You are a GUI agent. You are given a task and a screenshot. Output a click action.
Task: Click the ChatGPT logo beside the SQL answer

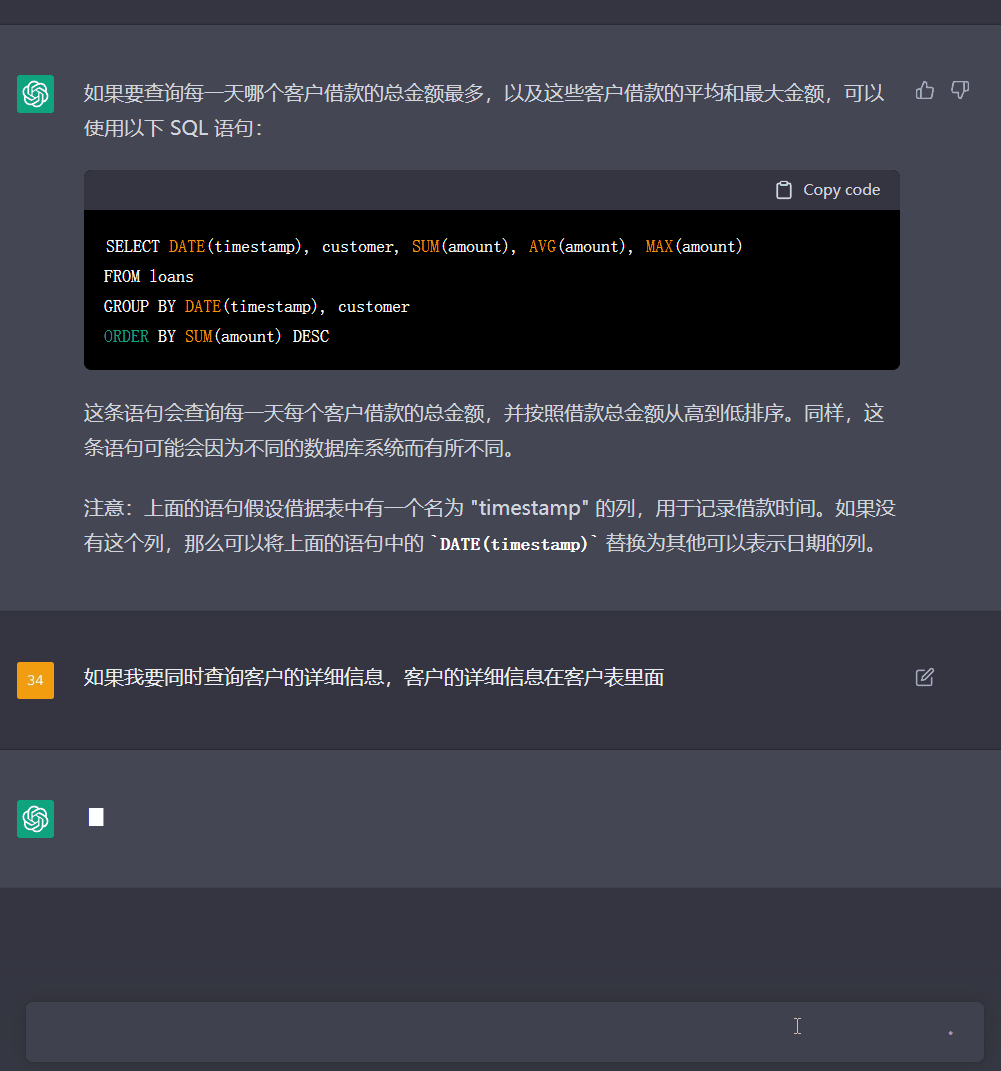tap(35, 94)
